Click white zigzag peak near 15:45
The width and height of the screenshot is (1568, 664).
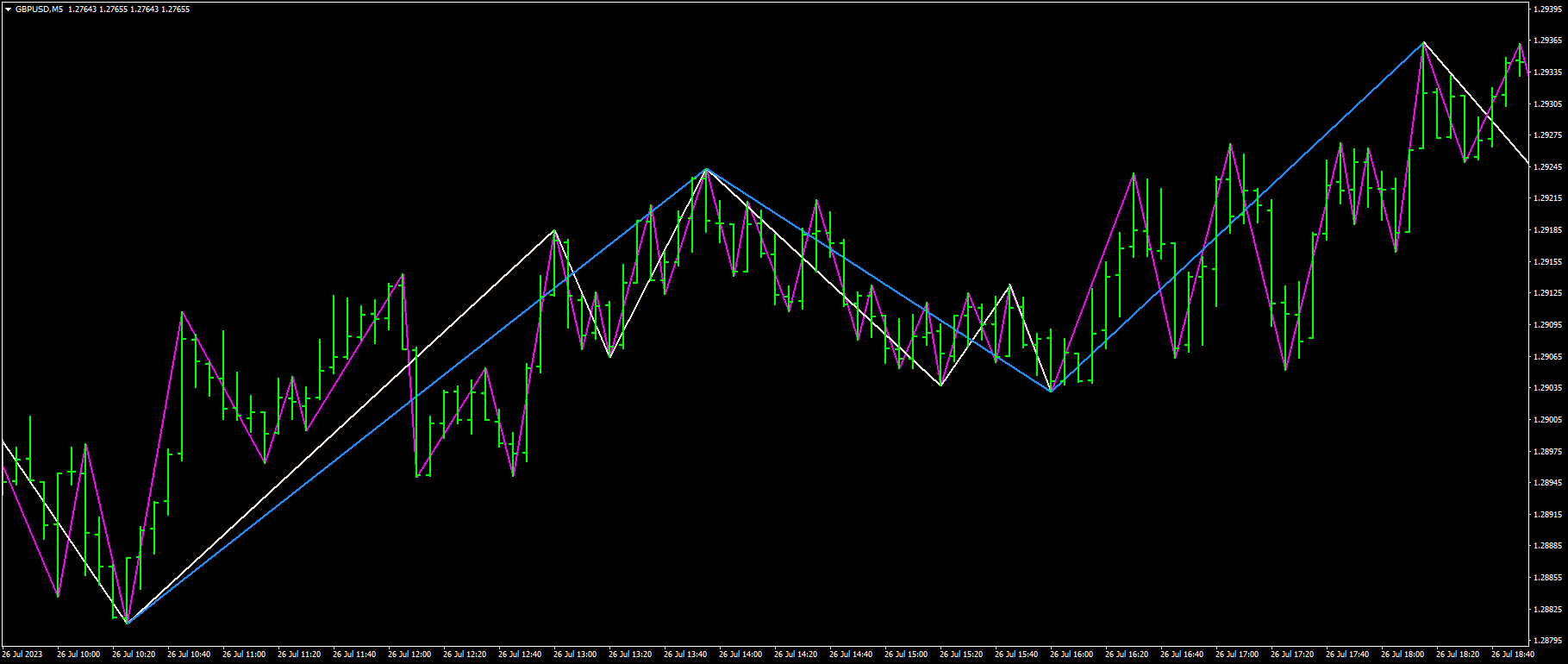coord(1009,285)
